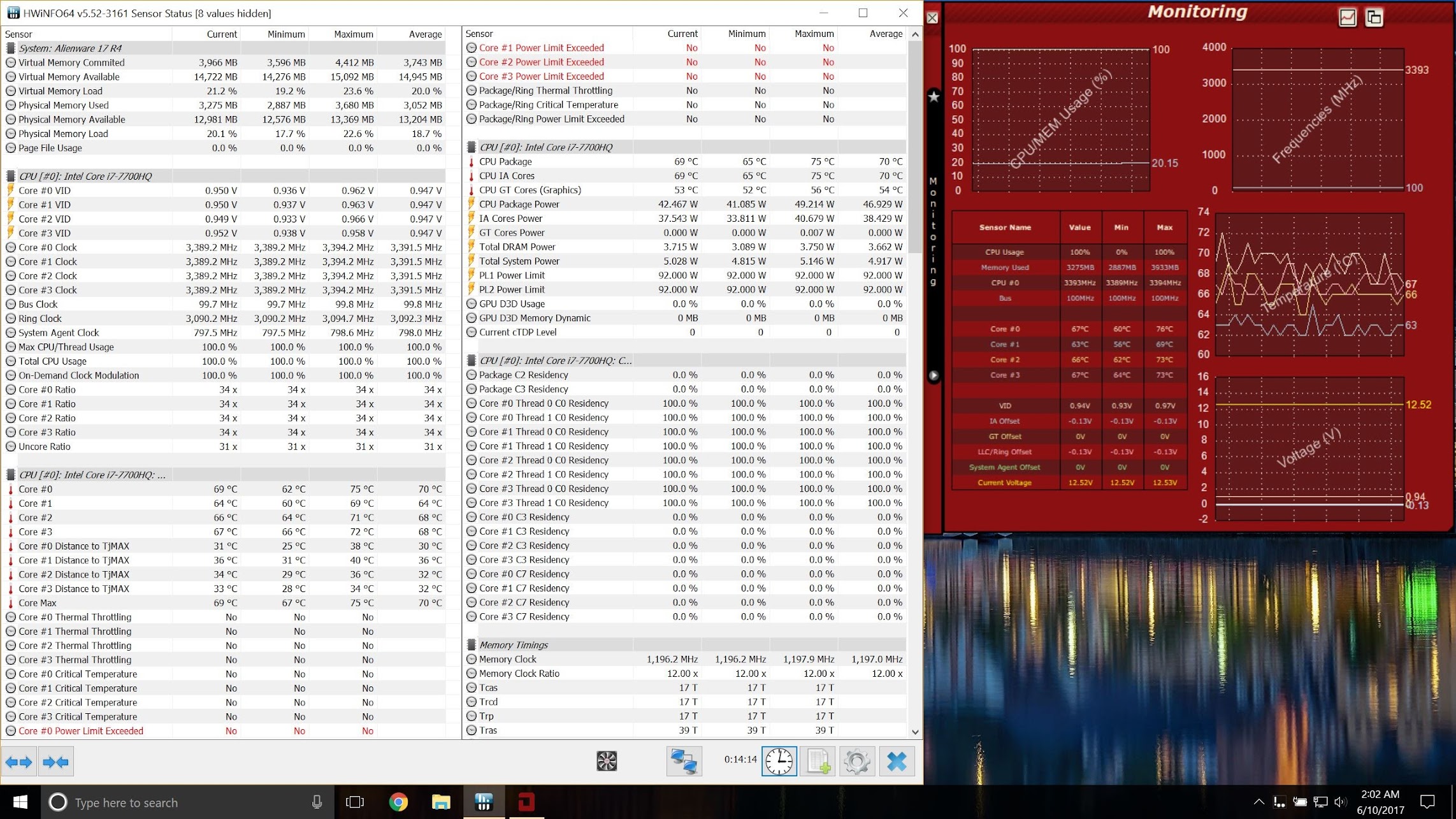Select the Total CPU Usage row

[223, 361]
